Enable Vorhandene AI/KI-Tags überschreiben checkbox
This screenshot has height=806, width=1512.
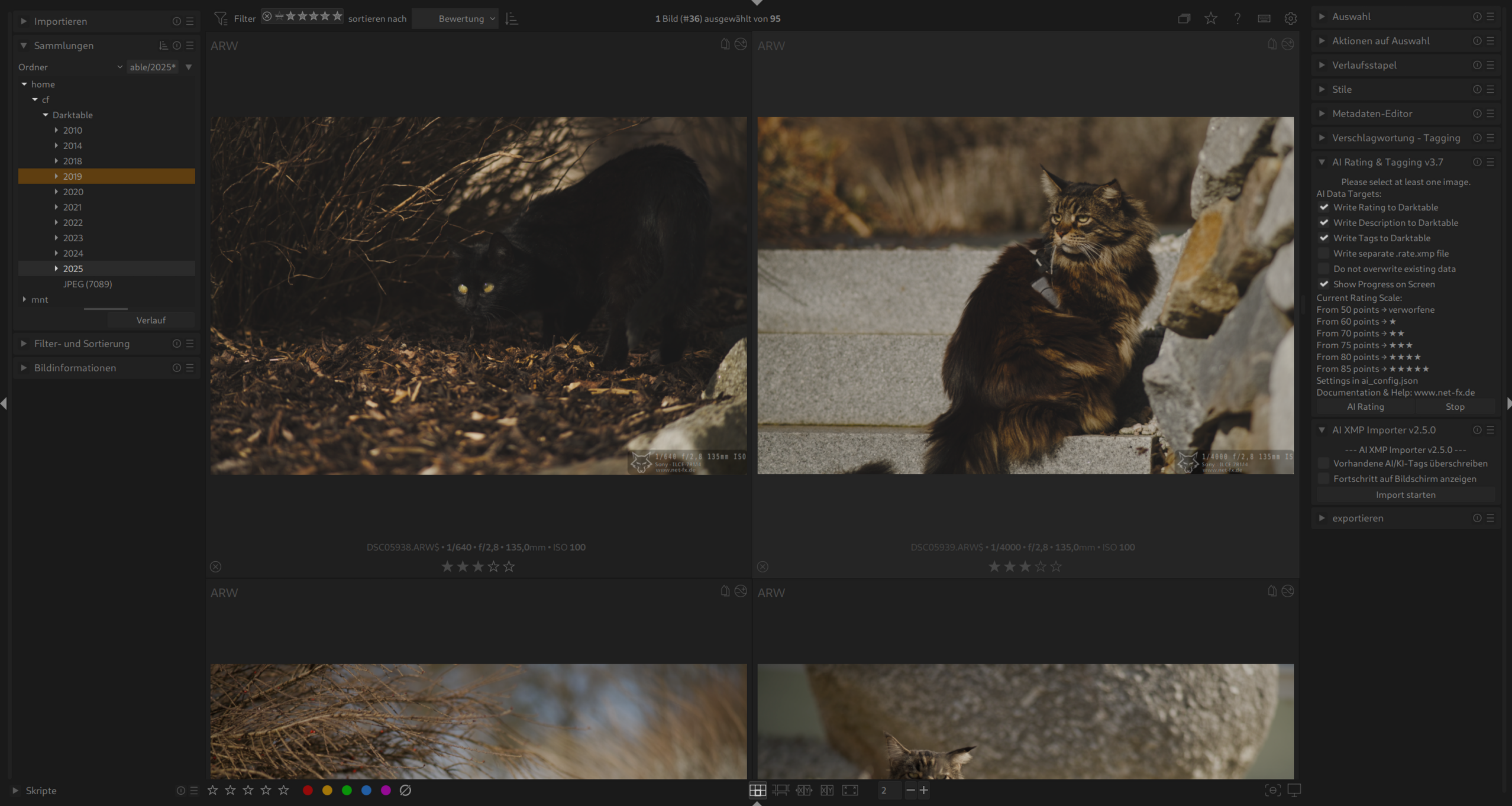[1324, 464]
